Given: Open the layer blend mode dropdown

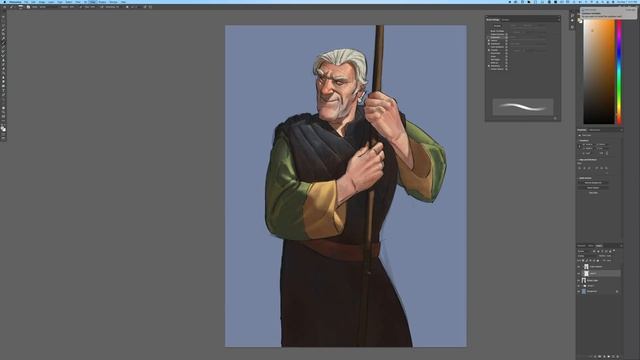Looking at the screenshot, I should (587, 256).
